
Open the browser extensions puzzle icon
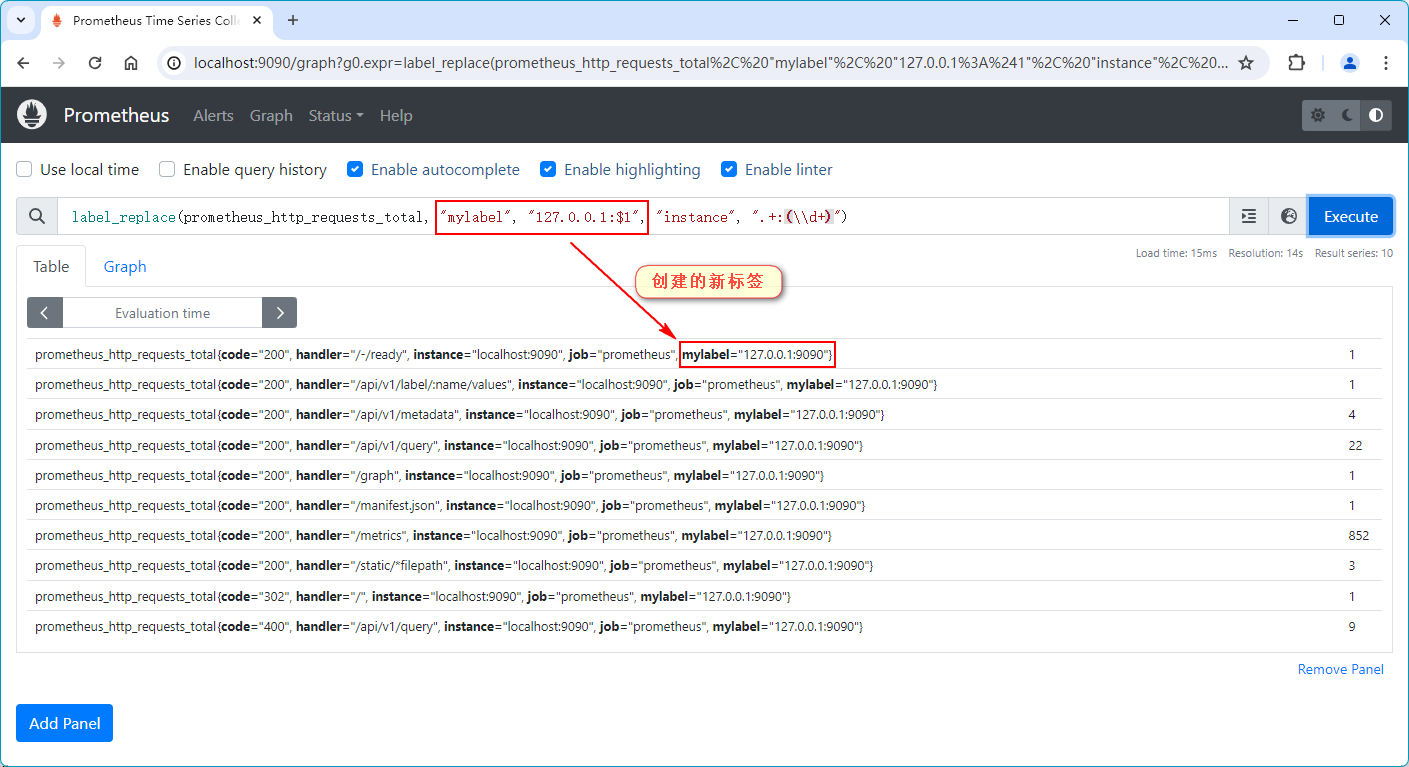[x=1296, y=62]
